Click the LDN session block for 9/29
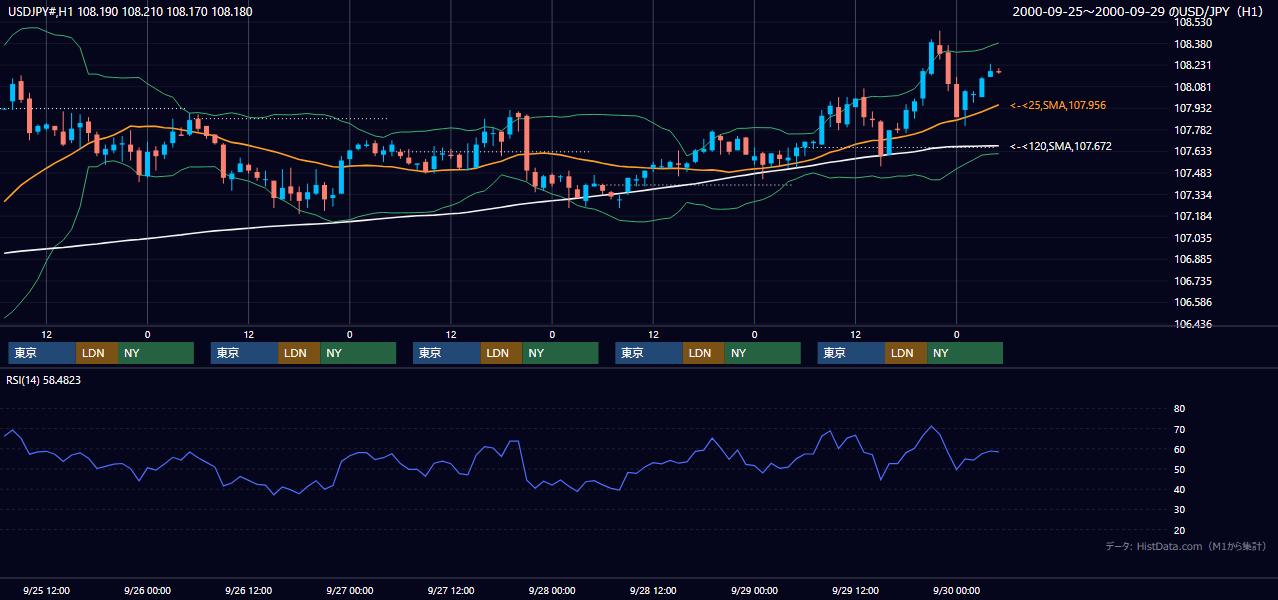This screenshot has width=1278, height=600. click(906, 353)
